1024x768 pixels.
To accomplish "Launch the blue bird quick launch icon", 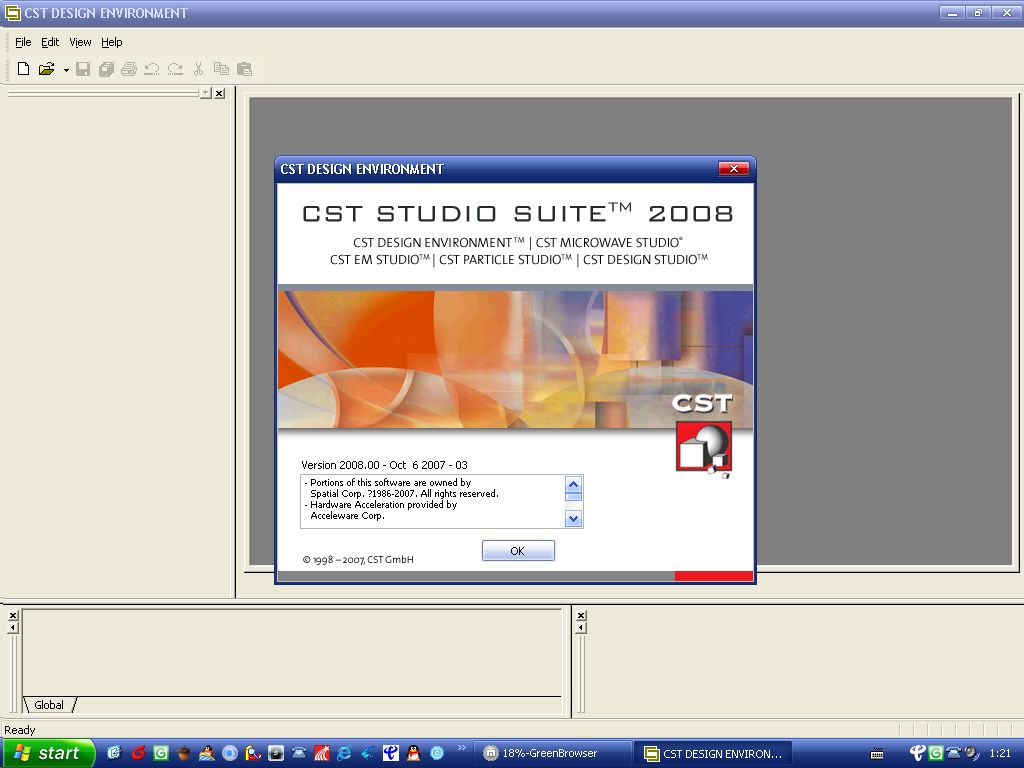I will click(x=368, y=753).
